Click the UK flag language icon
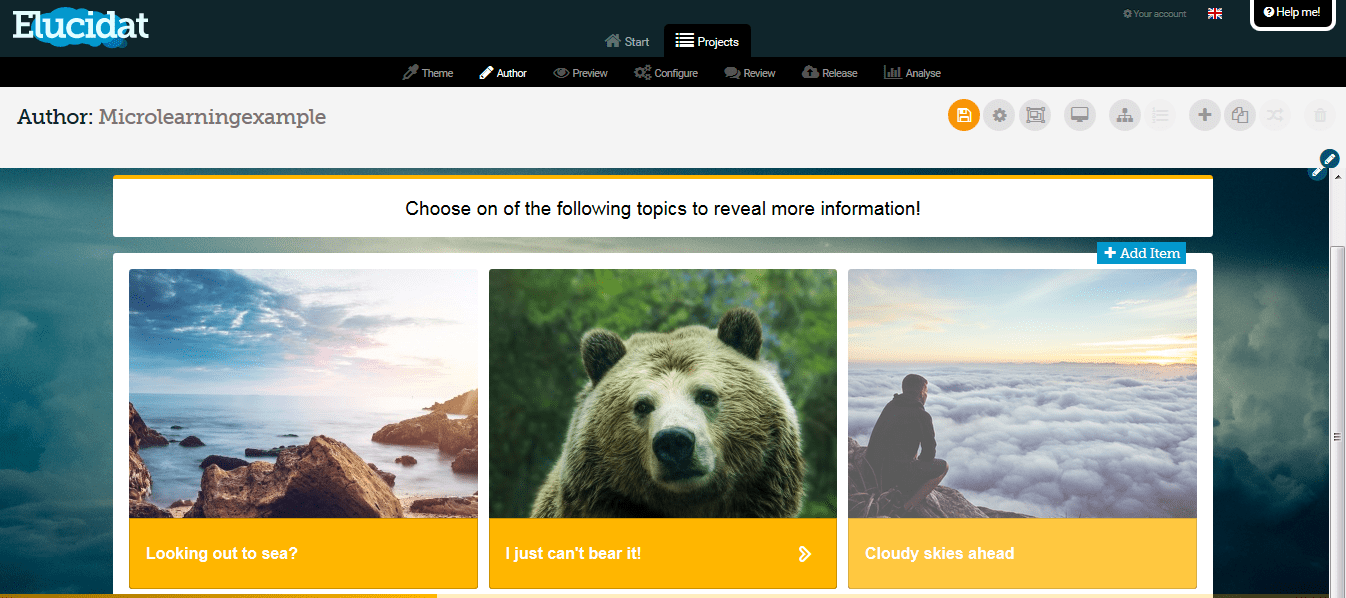1346x598 pixels. [1215, 13]
